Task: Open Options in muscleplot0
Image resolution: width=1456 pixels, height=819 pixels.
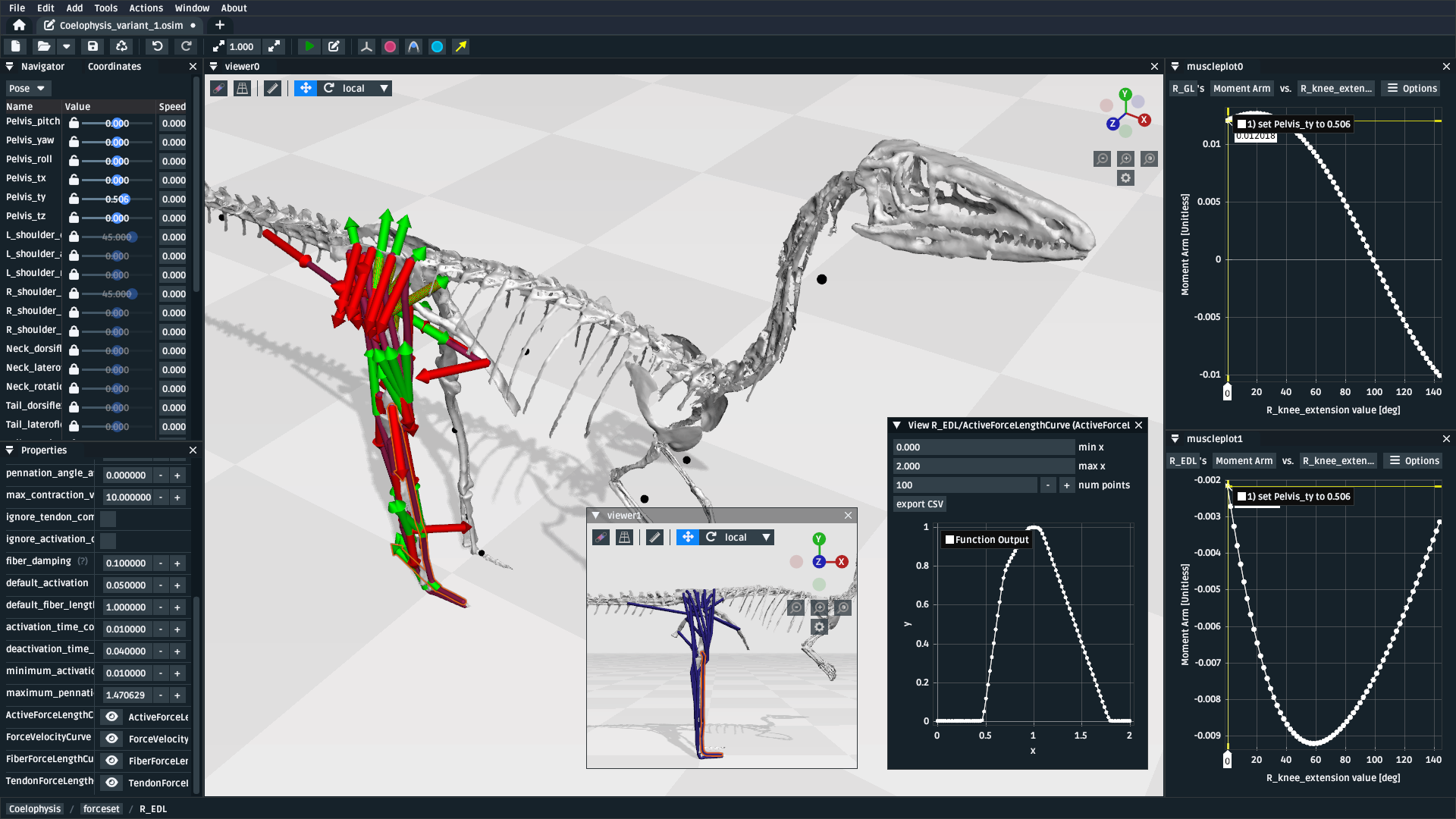Action: 1412,89
